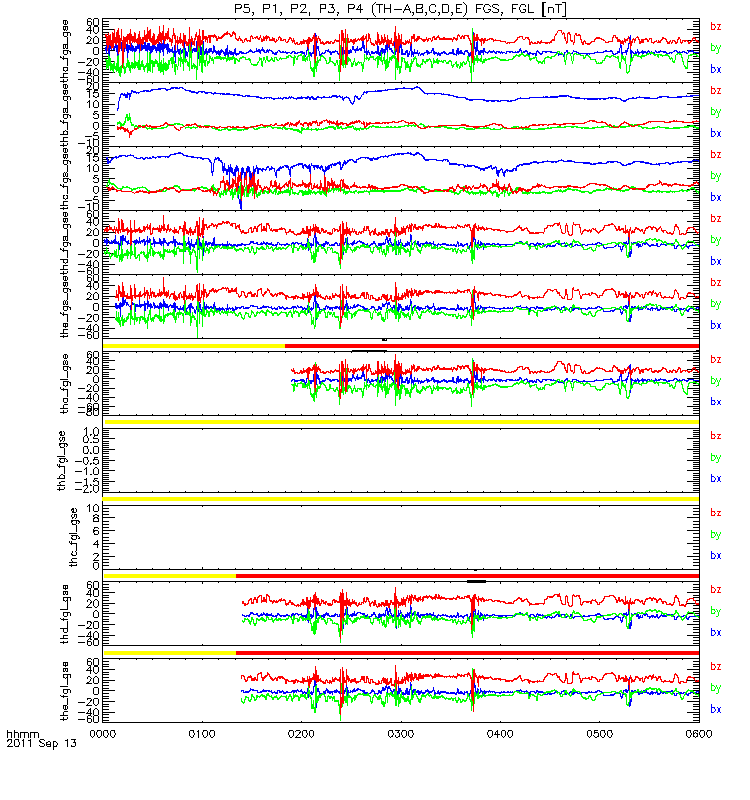Screen dimensions: 750x800
Task: Click the plot title 'P5, P1, P2, P3, P4 (TH-A,B,C,D,E) FGS, FGL [nT]'
Action: 401,9
